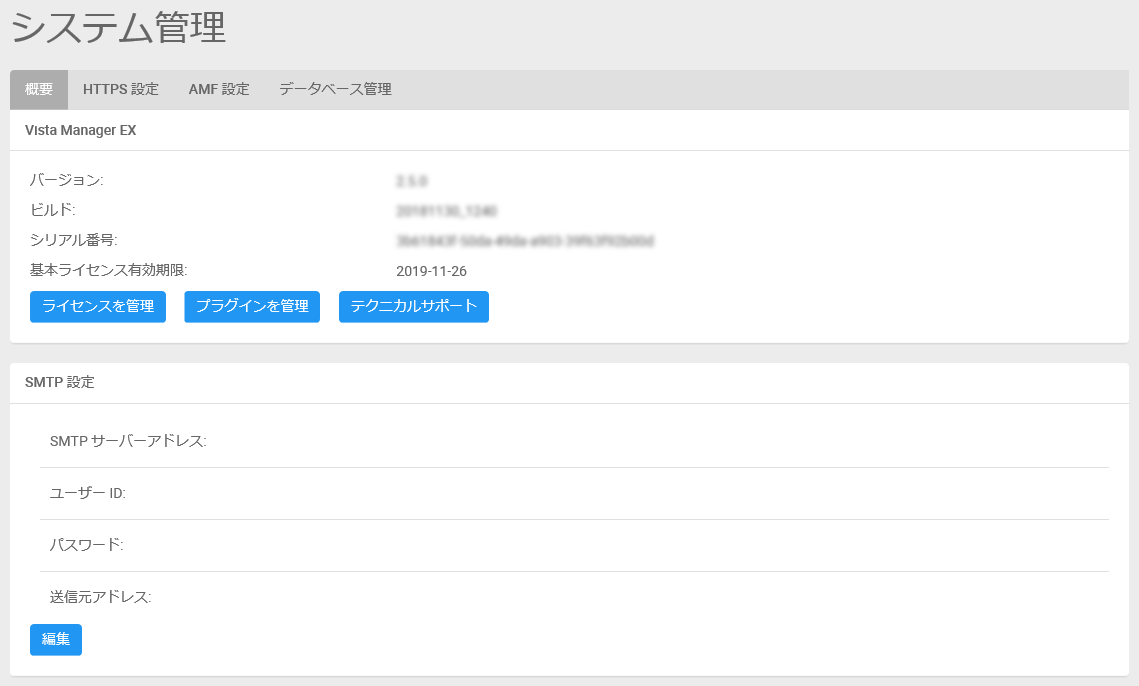
Task: Click the Vista Manager EX panel heading
Action: [x=81, y=131]
